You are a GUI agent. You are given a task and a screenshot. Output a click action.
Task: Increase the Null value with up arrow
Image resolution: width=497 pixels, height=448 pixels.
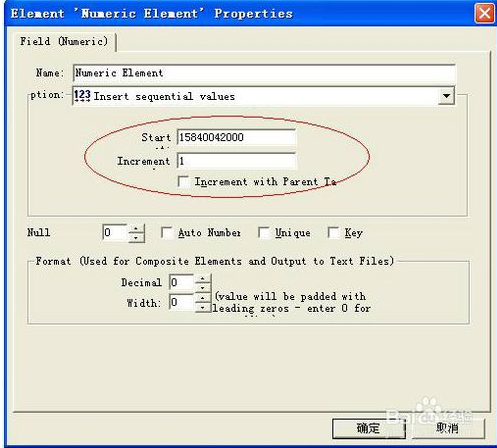(x=136, y=228)
